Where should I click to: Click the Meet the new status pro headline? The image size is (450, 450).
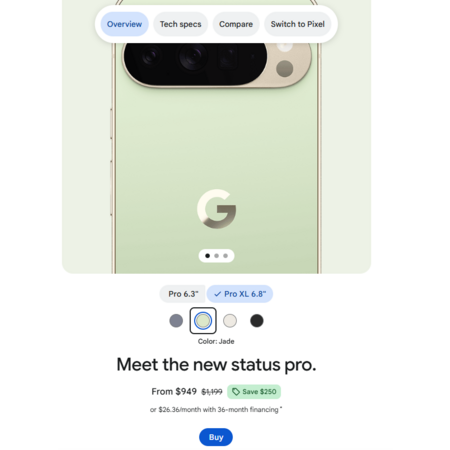(216, 364)
